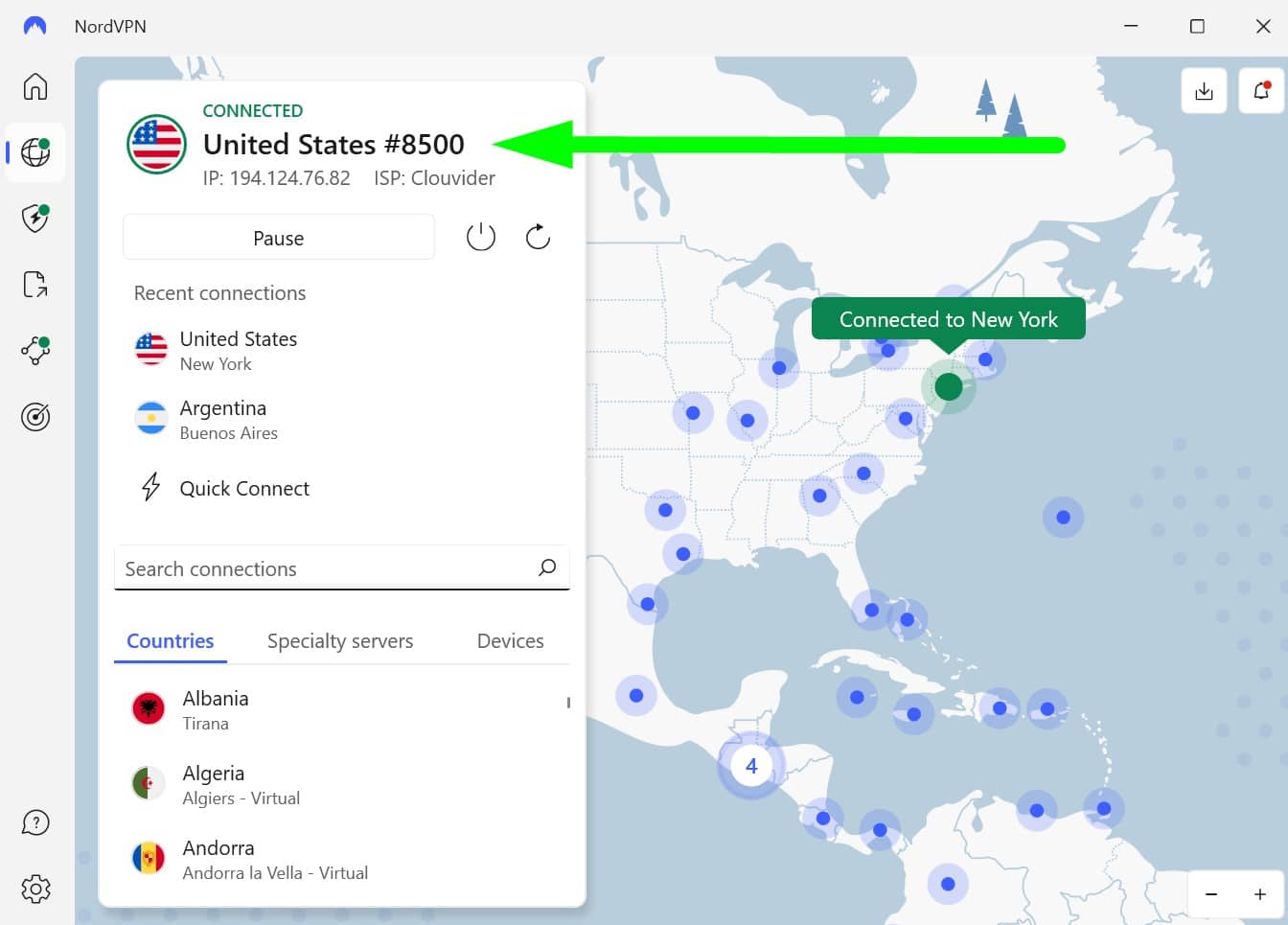Click the search magnifier icon
Screen dimensions: 1288x925
tap(547, 567)
